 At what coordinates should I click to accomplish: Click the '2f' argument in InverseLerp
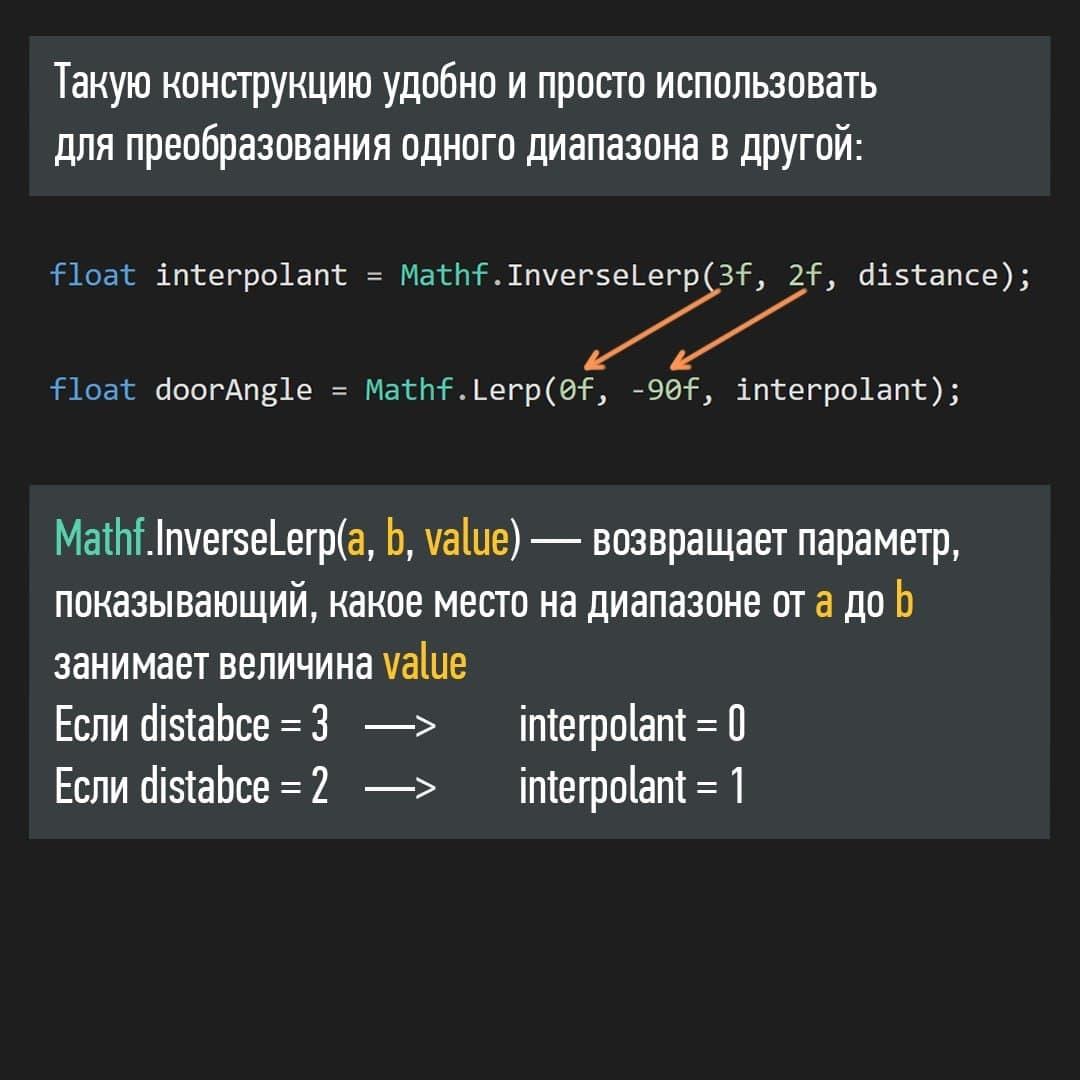[805, 276]
